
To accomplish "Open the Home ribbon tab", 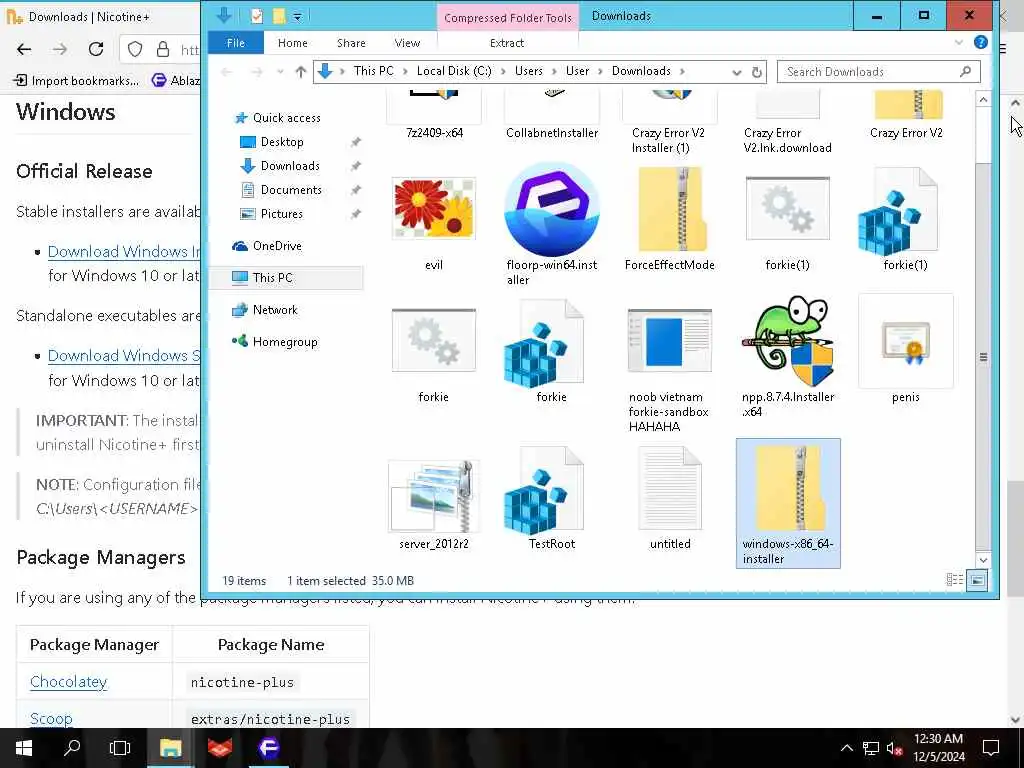I will point(293,43).
